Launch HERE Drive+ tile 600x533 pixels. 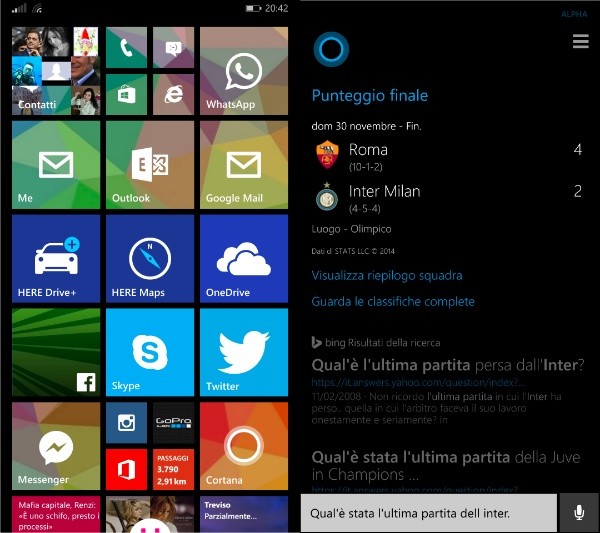pyautogui.click(x=56, y=259)
